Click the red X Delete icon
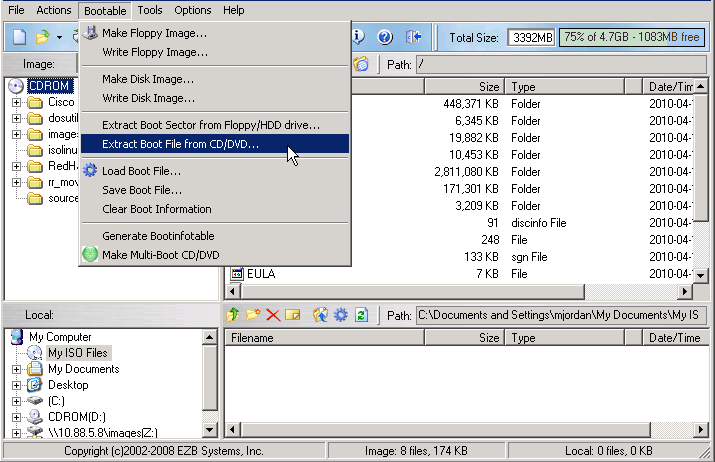This screenshot has height=462, width=715. (273, 315)
